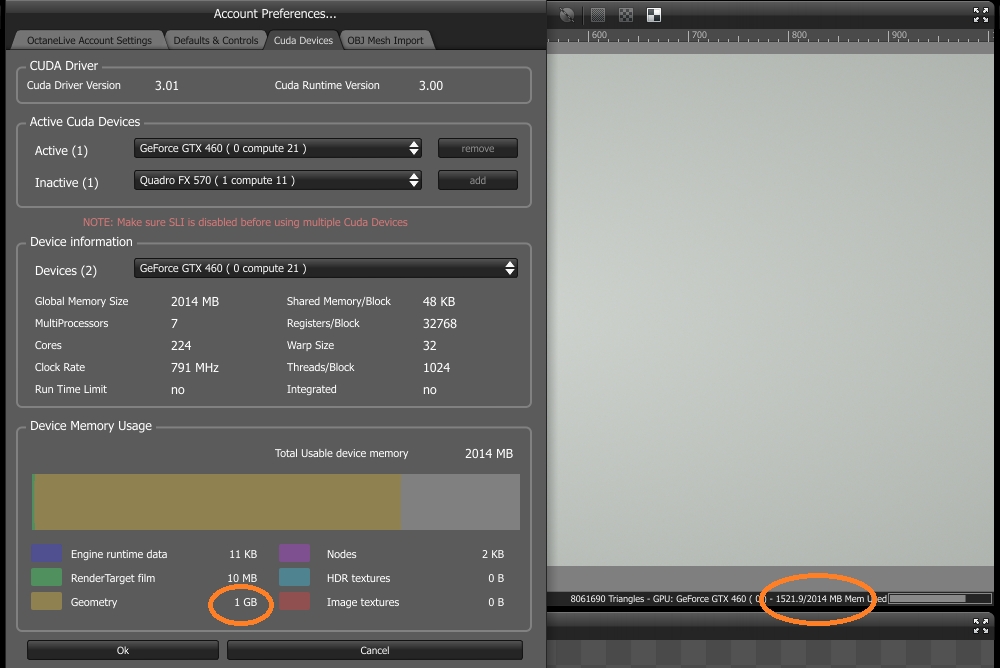Select the Cuda Devices tab
This screenshot has width=1000, height=668.
(x=304, y=40)
